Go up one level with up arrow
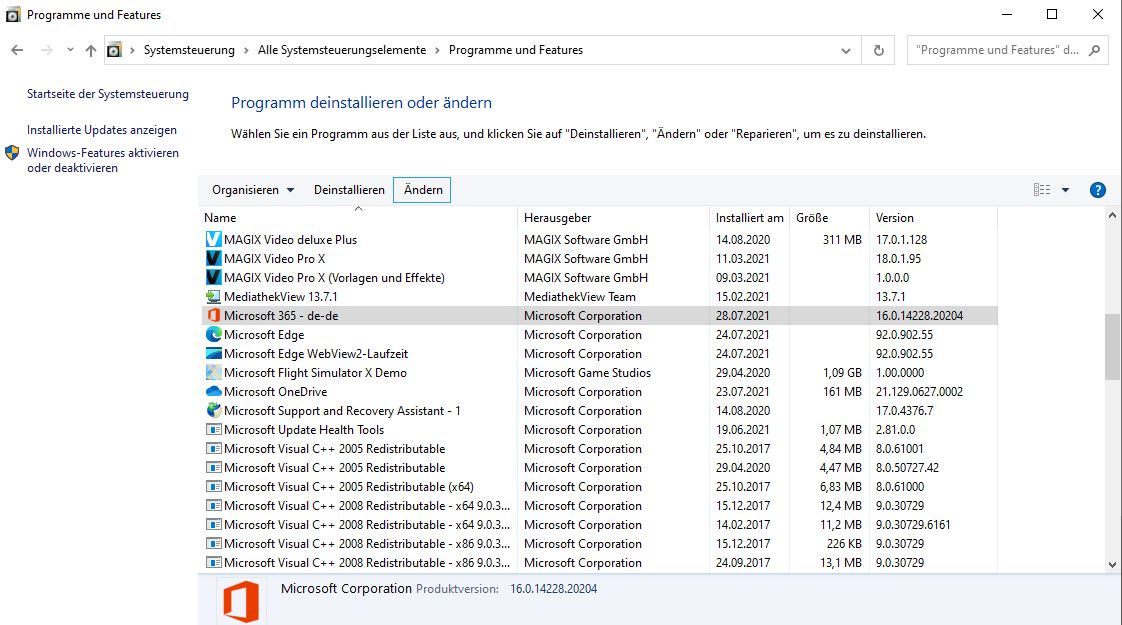 coord(90,50)
